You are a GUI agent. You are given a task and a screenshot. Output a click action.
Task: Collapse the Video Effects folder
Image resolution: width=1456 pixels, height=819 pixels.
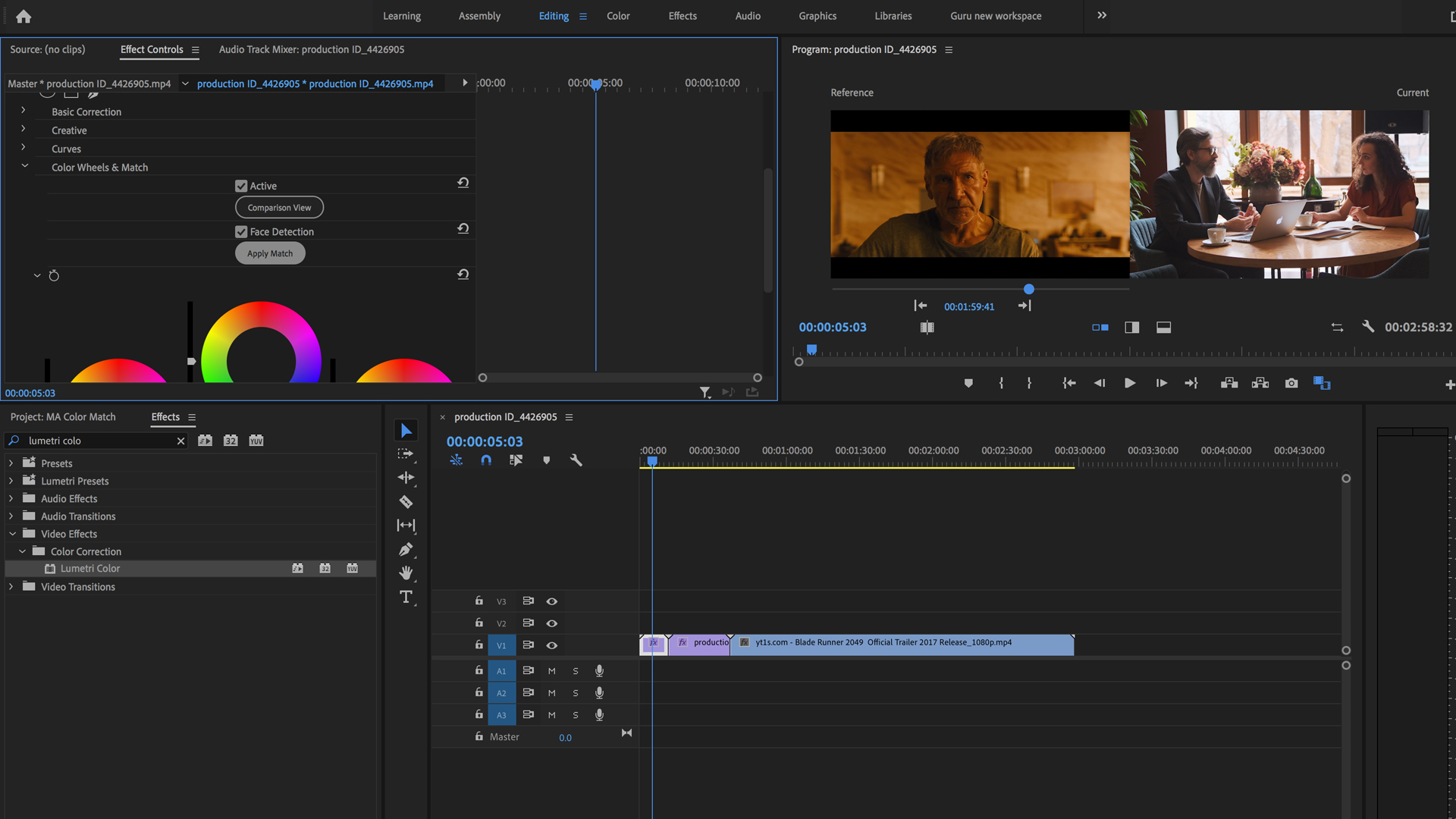pyautogui.click(x=12, y=534)
